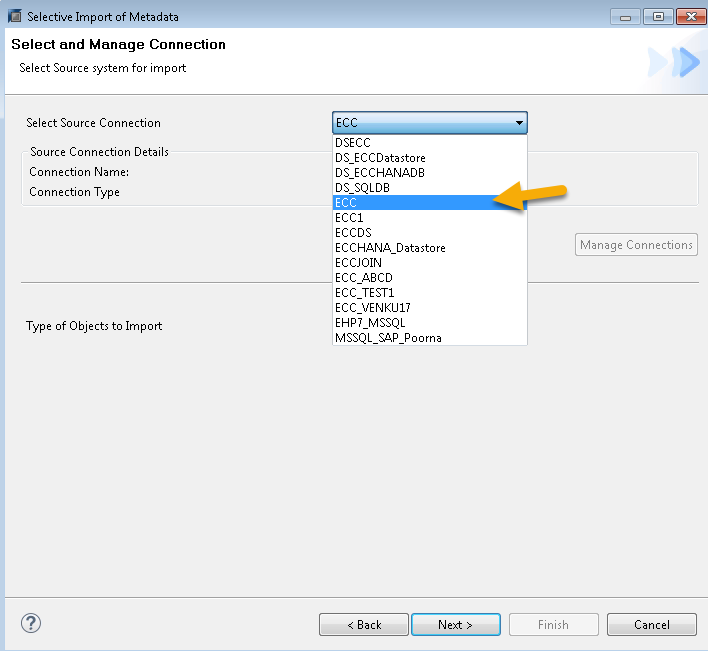
Task: Minimize the Selective Import of Metadata window
Action: tap(625, 17)
